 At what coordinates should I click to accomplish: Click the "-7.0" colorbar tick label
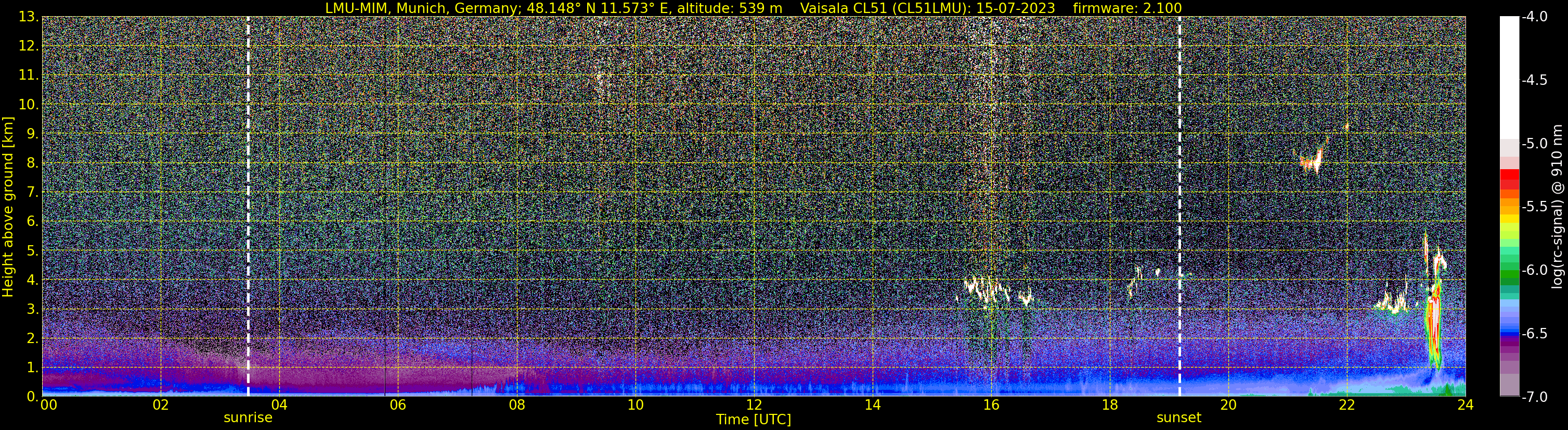click(x=1534, y=397)
